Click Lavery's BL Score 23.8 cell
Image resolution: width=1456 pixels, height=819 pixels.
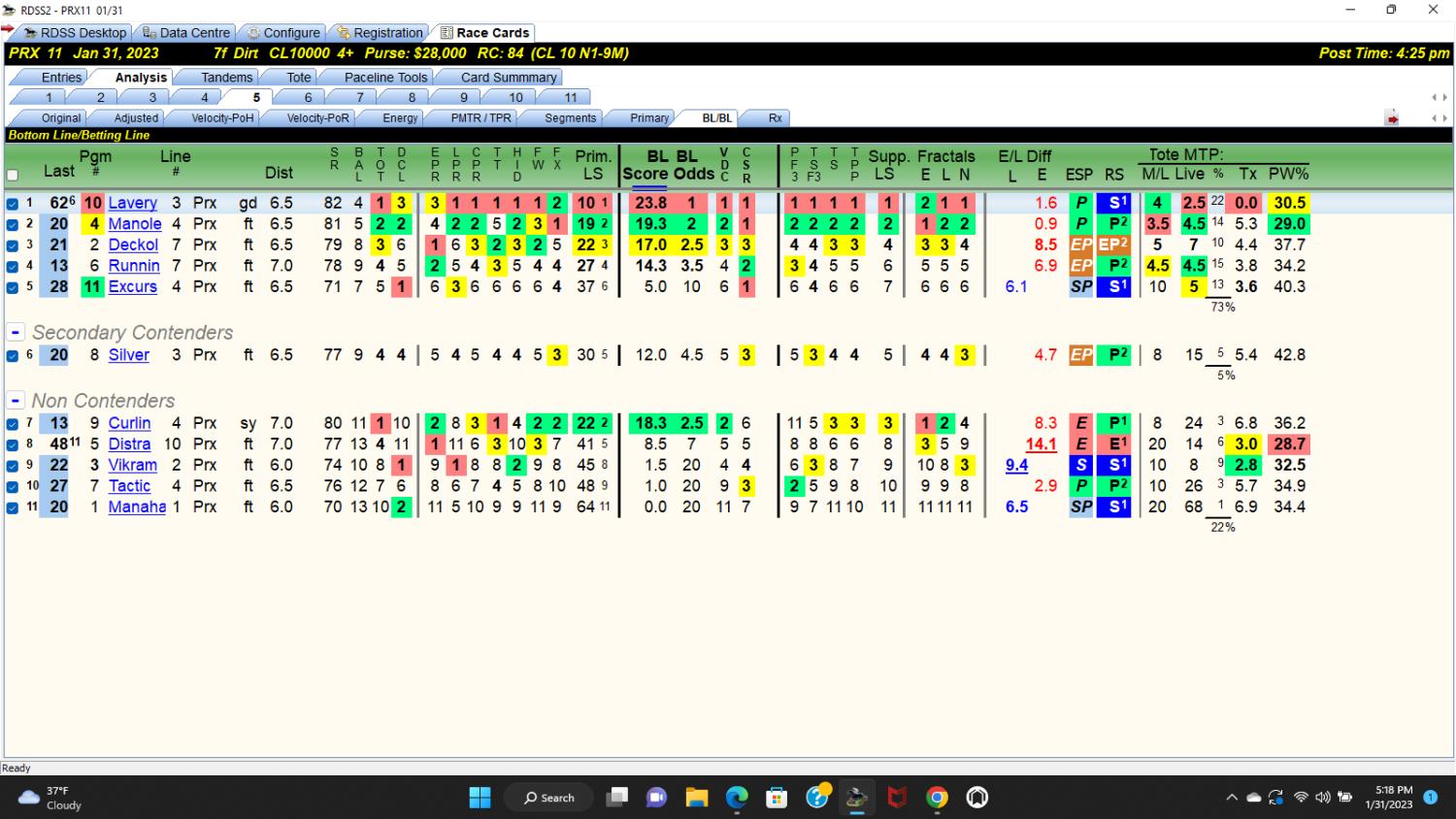649,203
